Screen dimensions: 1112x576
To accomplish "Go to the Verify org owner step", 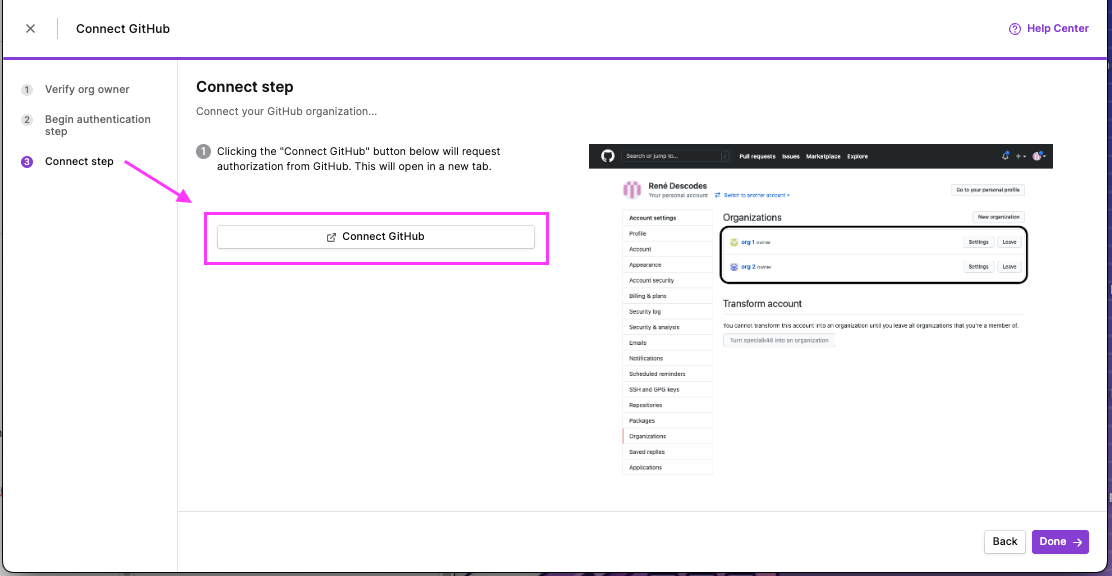I will point(76,89).
